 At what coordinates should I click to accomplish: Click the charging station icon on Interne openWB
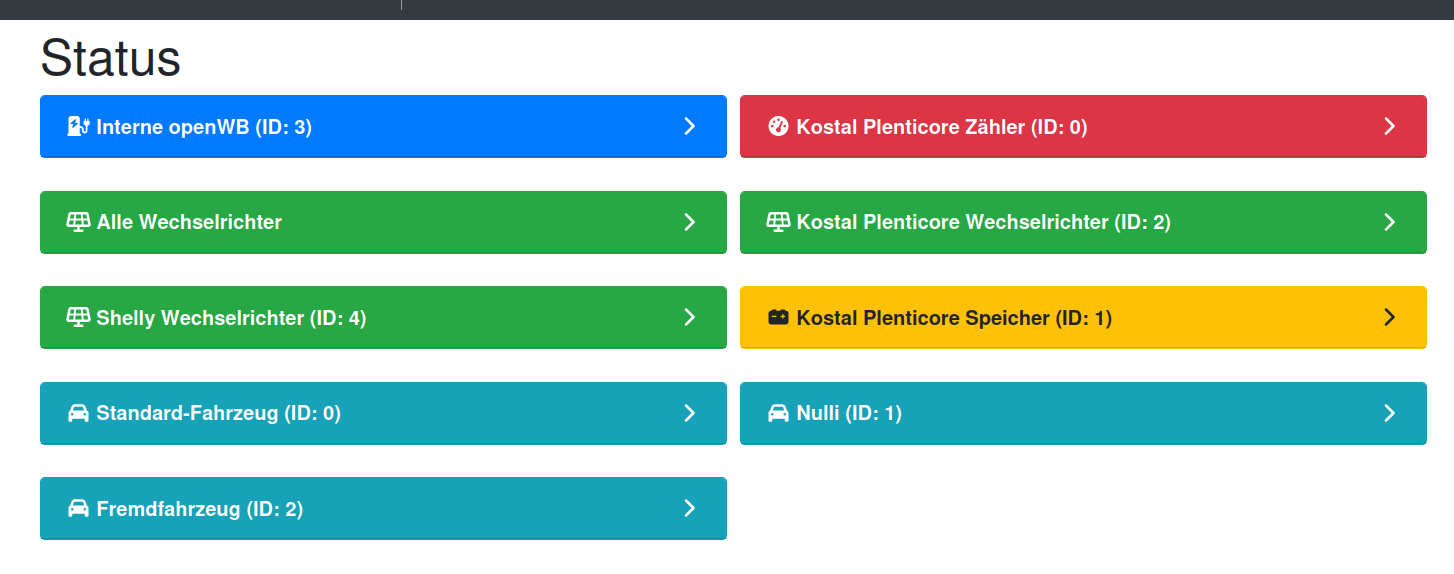coord(78,126)
